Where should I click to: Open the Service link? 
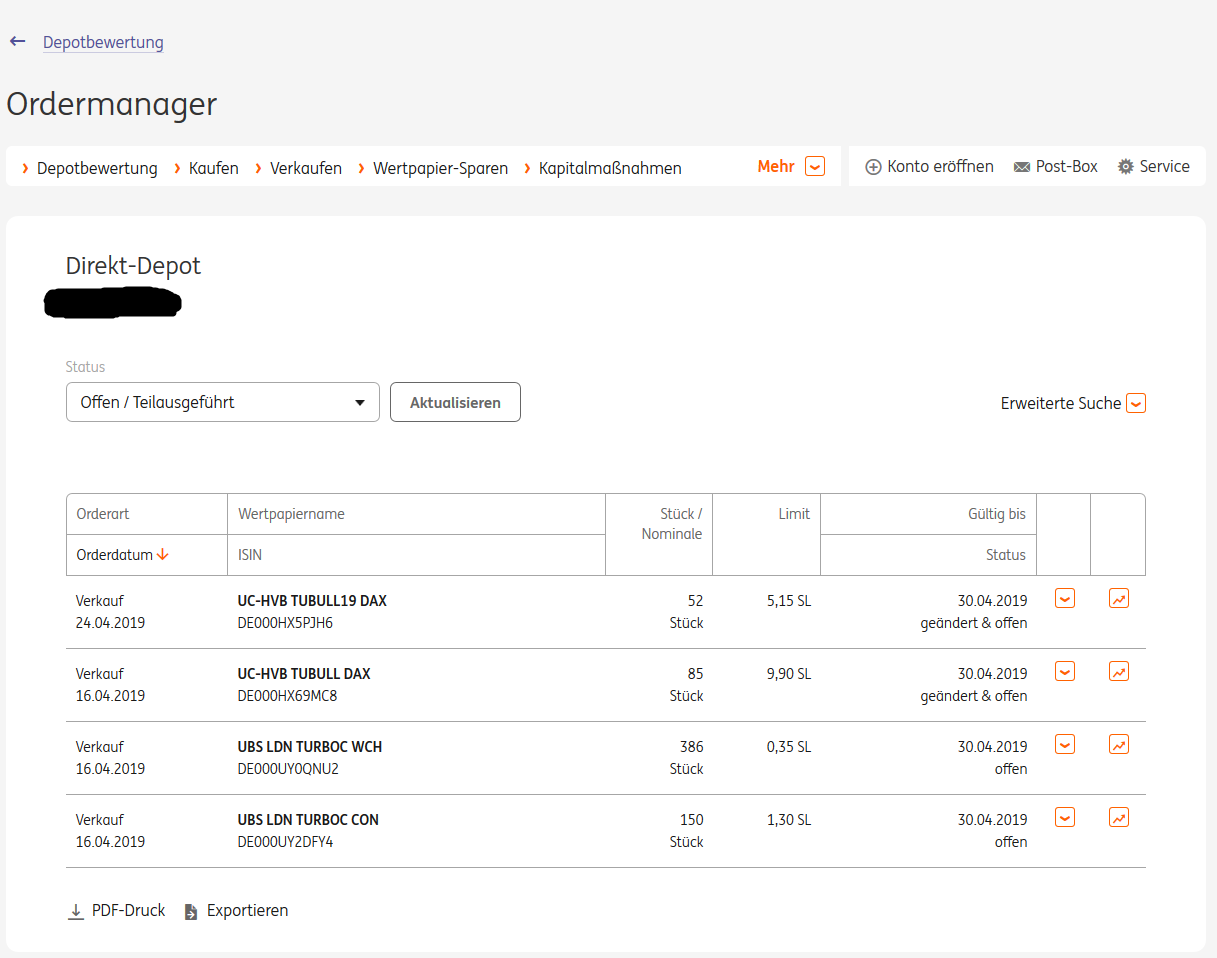click(1165, 167)
